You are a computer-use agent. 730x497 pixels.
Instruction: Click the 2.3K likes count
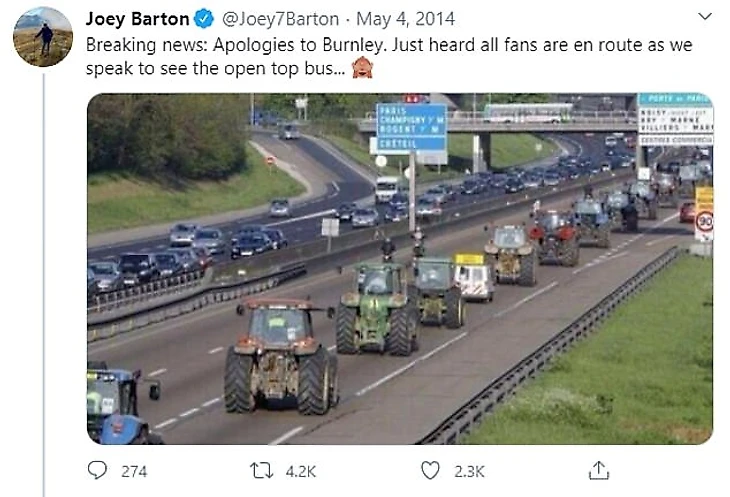[469, 471]
